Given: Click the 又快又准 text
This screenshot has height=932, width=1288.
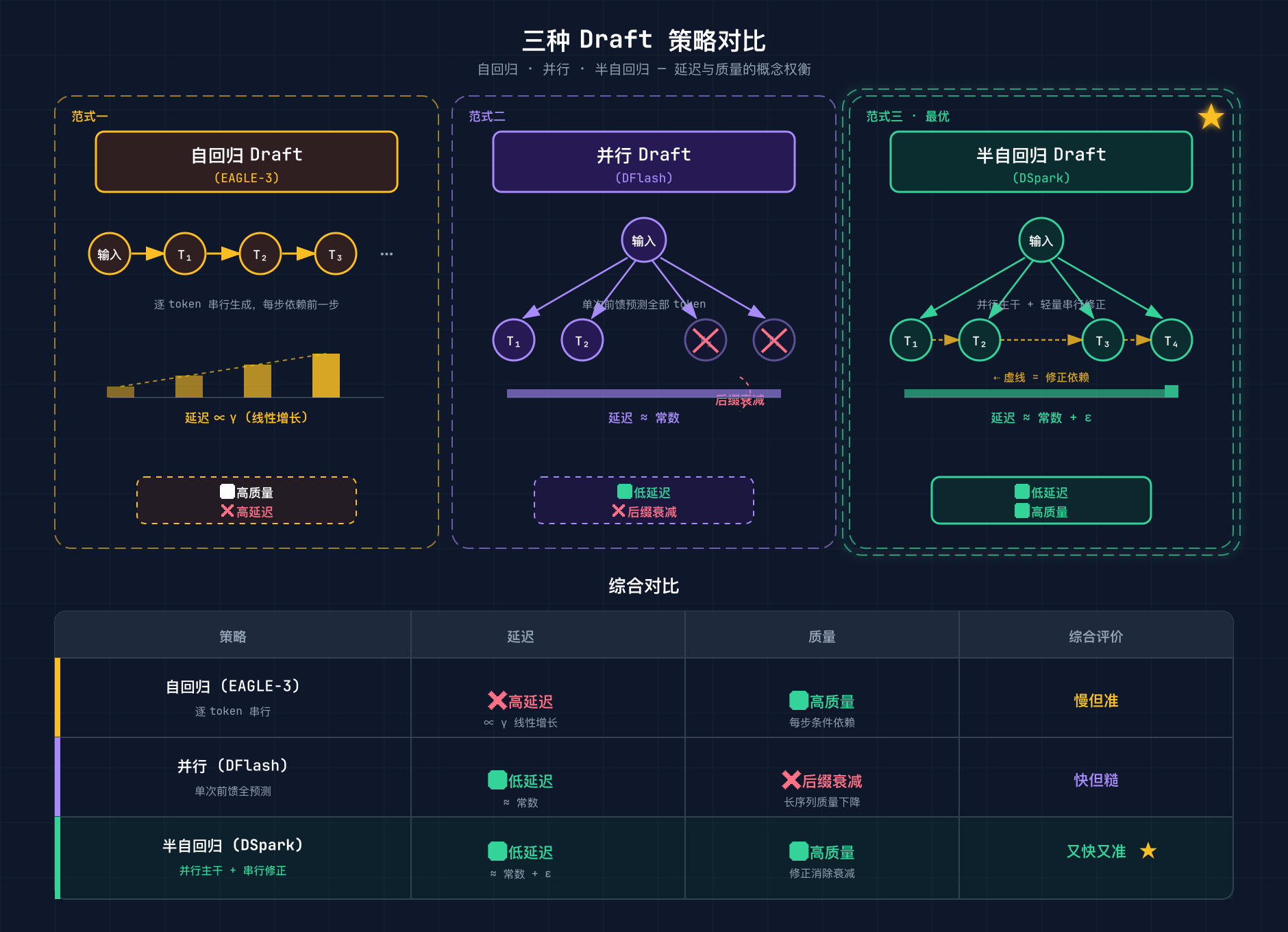Looking at the screenshot, I should pos(1096,851).
